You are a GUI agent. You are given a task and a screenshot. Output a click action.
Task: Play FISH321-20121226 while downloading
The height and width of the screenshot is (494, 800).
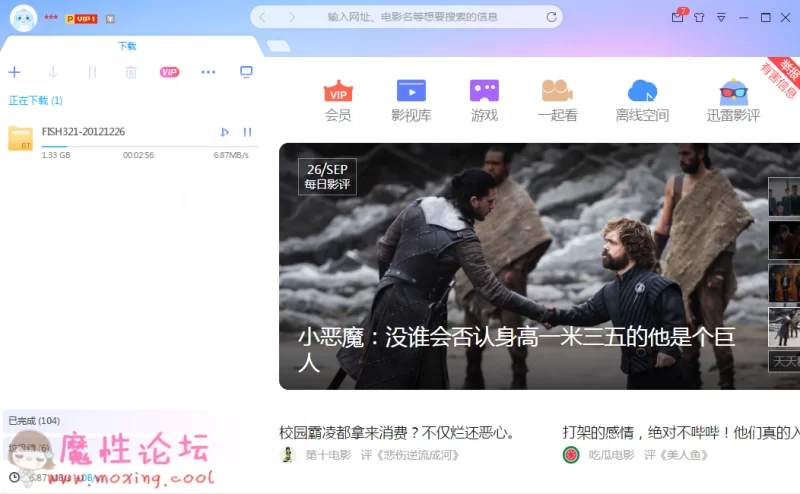(224, 132)
